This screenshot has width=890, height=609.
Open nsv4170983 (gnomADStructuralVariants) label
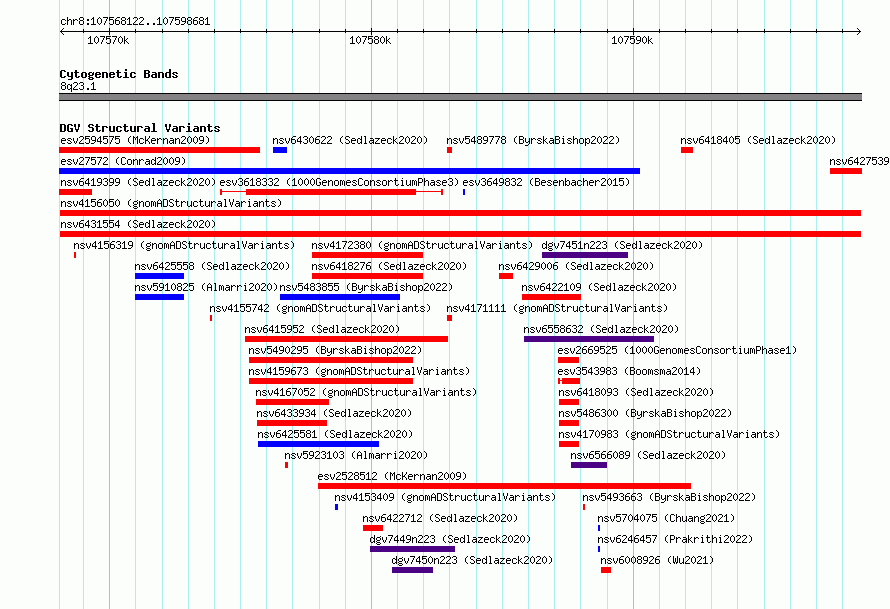(669, 434)
